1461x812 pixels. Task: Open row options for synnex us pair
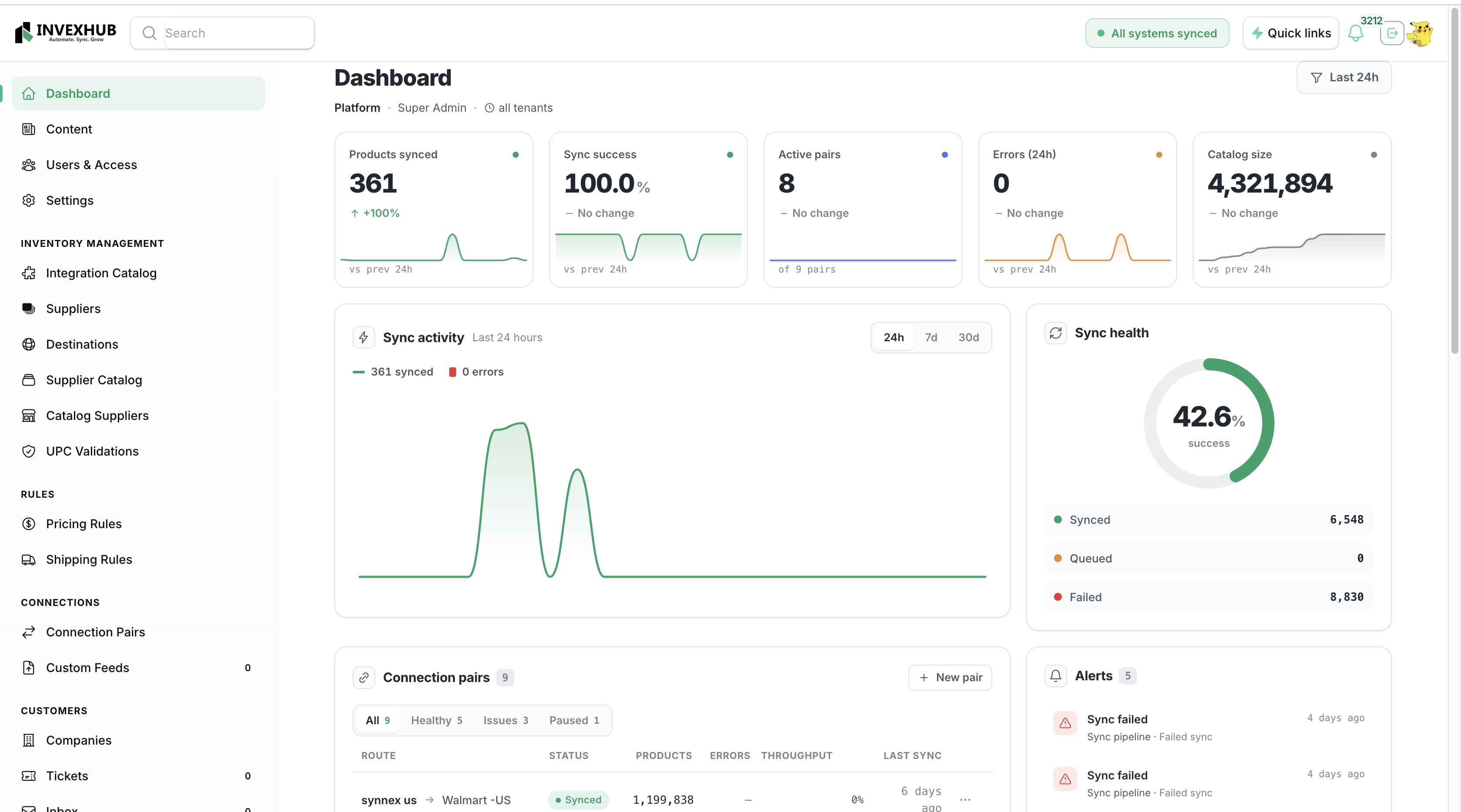pyautogui.click(x=965, y=800)
